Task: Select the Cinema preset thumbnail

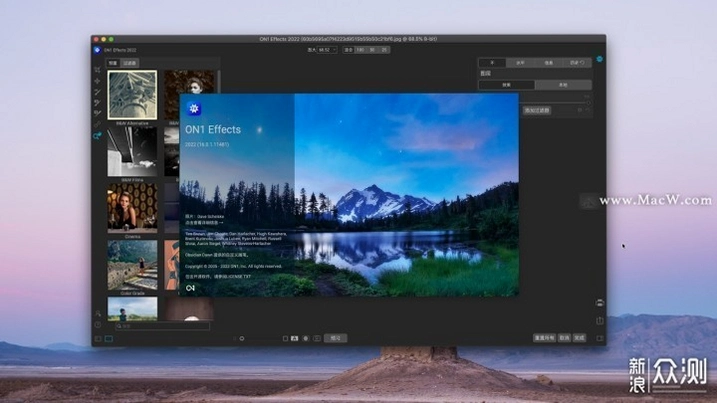Action: 132,208
